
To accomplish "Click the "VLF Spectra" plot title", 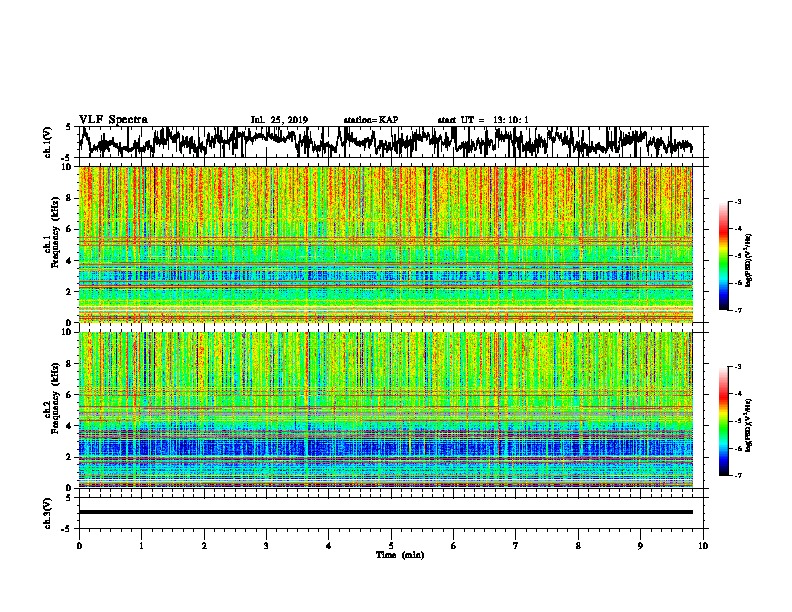I will (113, 119).
